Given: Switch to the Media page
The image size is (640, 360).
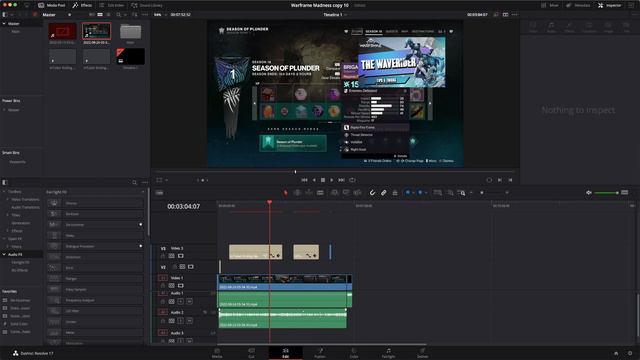Looking at the screenshot, I should coord(217,353).
